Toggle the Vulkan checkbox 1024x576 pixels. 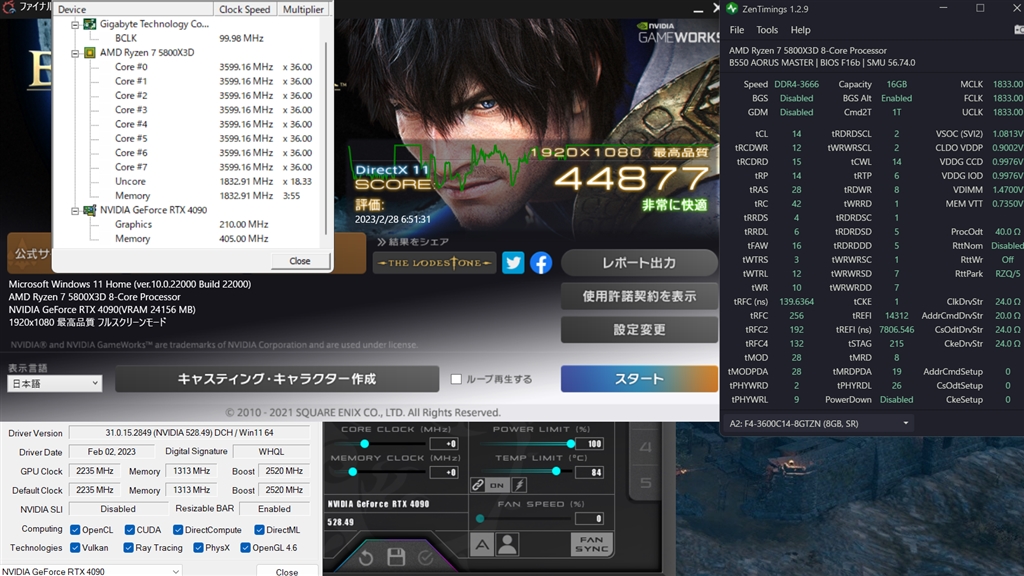(x=75, y=548)
